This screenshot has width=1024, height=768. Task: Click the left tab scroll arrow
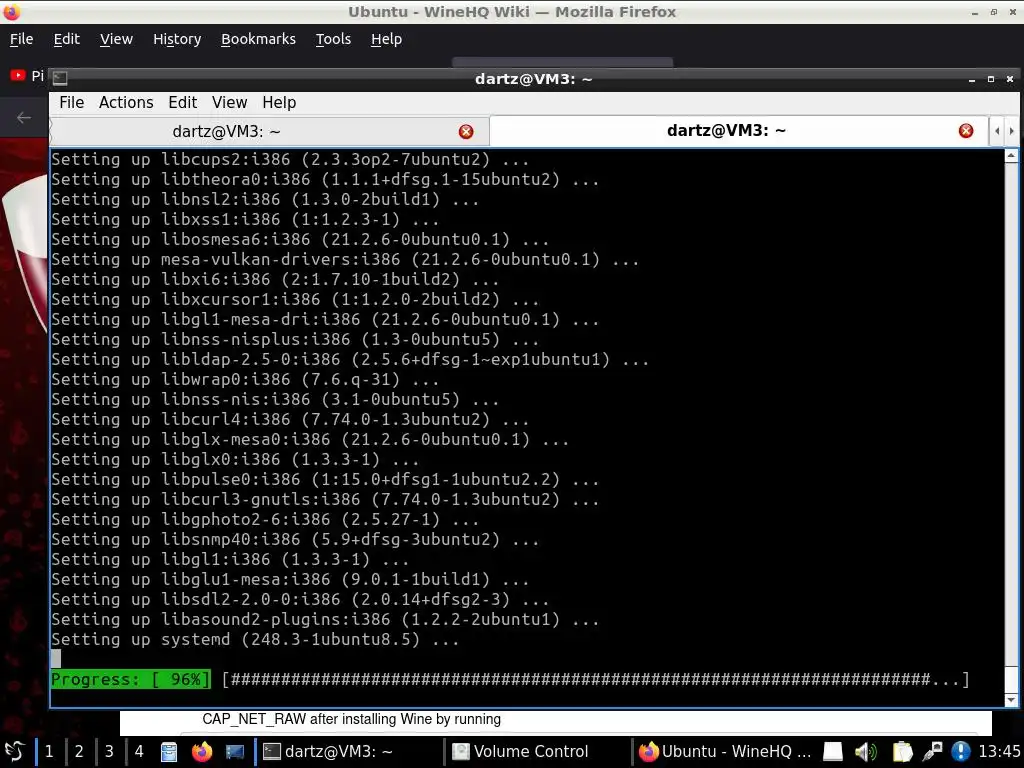(x=997, y=131)
